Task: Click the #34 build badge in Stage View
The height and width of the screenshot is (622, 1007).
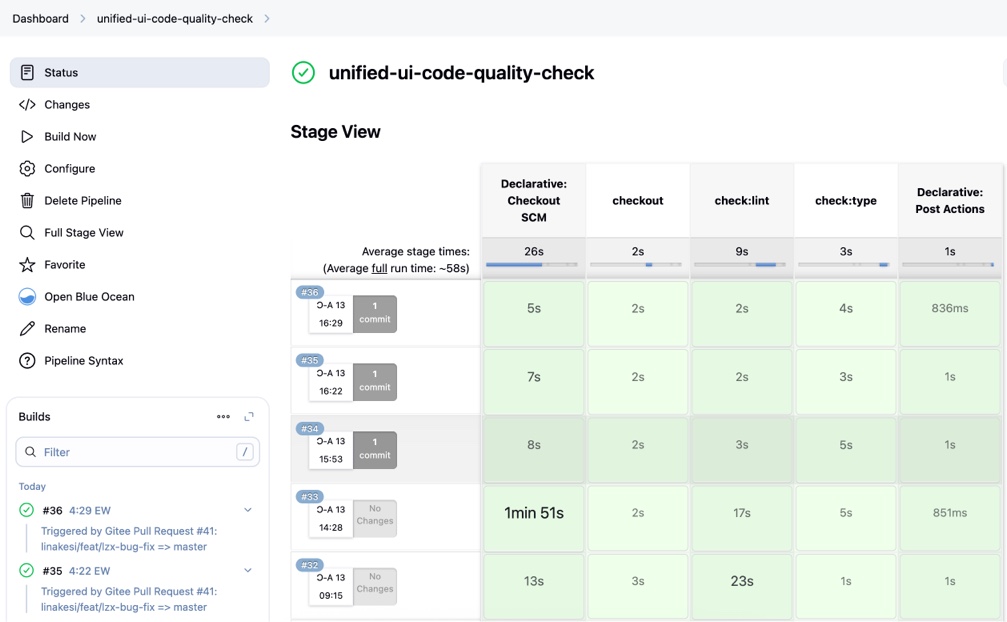Action: tap(309, 429)
